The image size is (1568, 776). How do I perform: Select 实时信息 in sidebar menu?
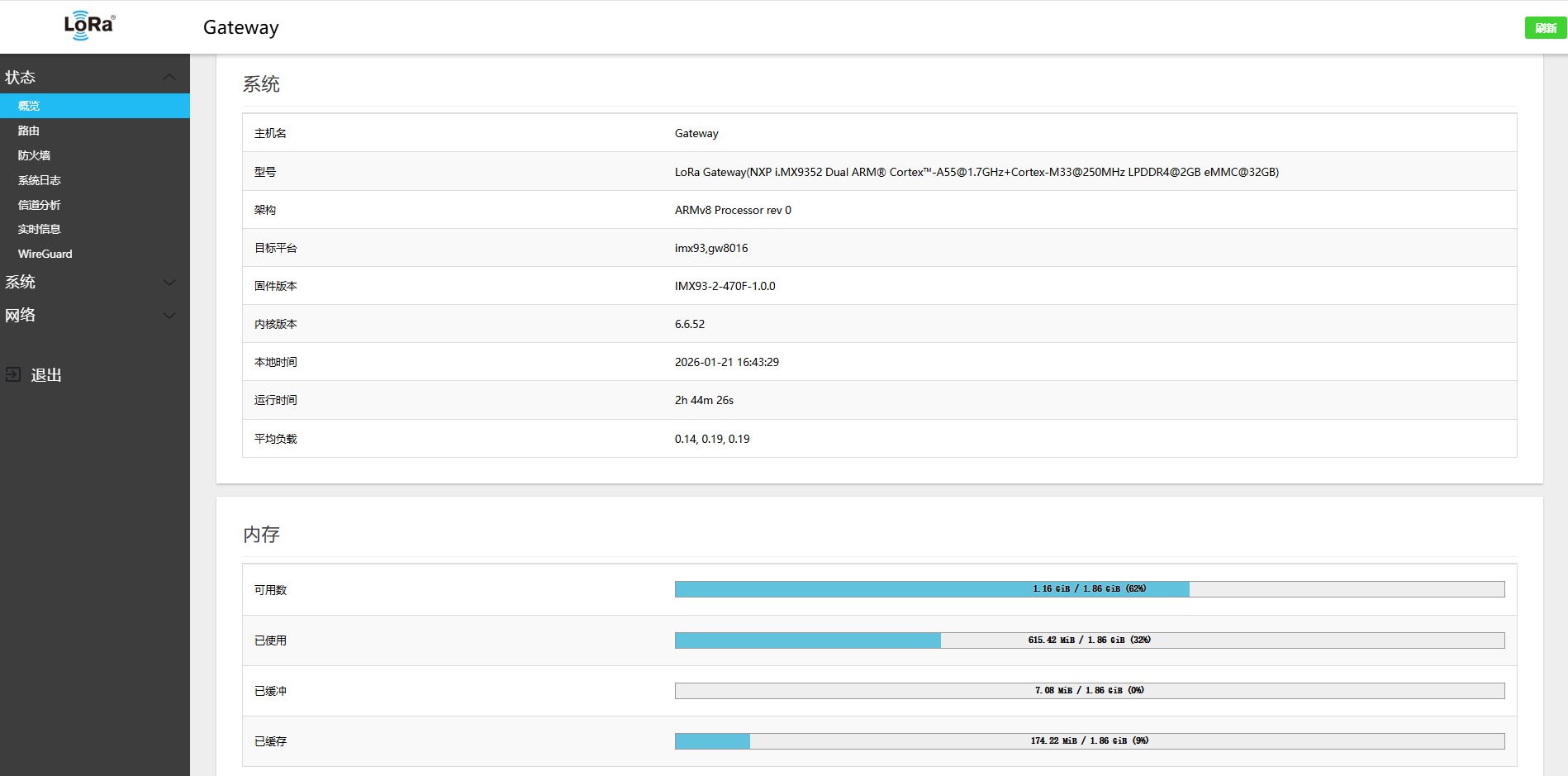click(39, 229)
